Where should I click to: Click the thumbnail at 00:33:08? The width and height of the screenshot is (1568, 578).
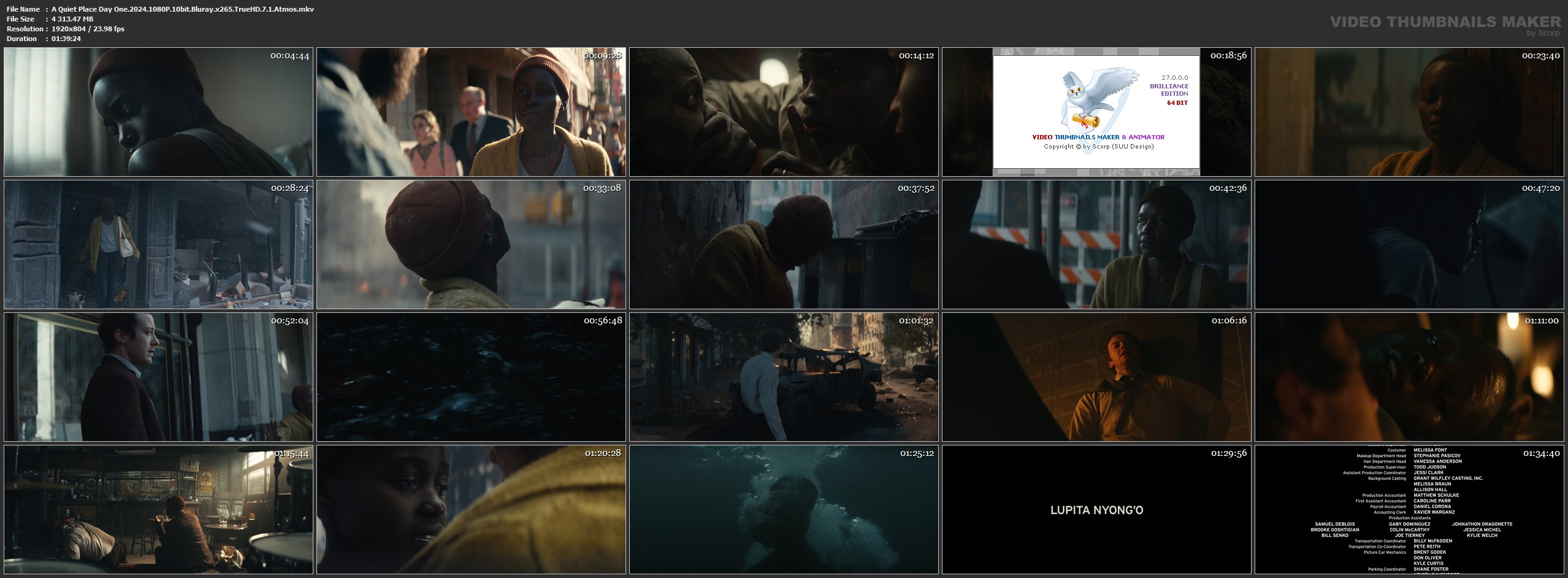pos(471,244)
